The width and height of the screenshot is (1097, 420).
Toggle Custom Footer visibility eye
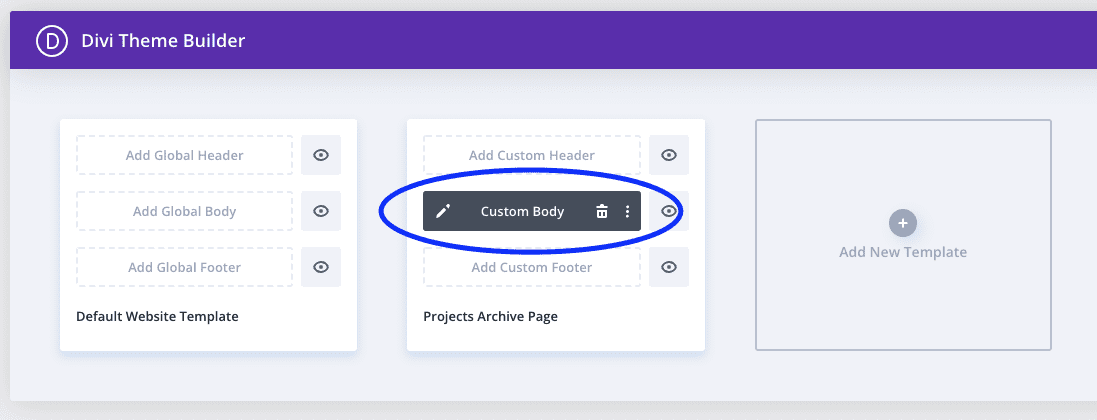pyautogui.click(x=669, y=267)
